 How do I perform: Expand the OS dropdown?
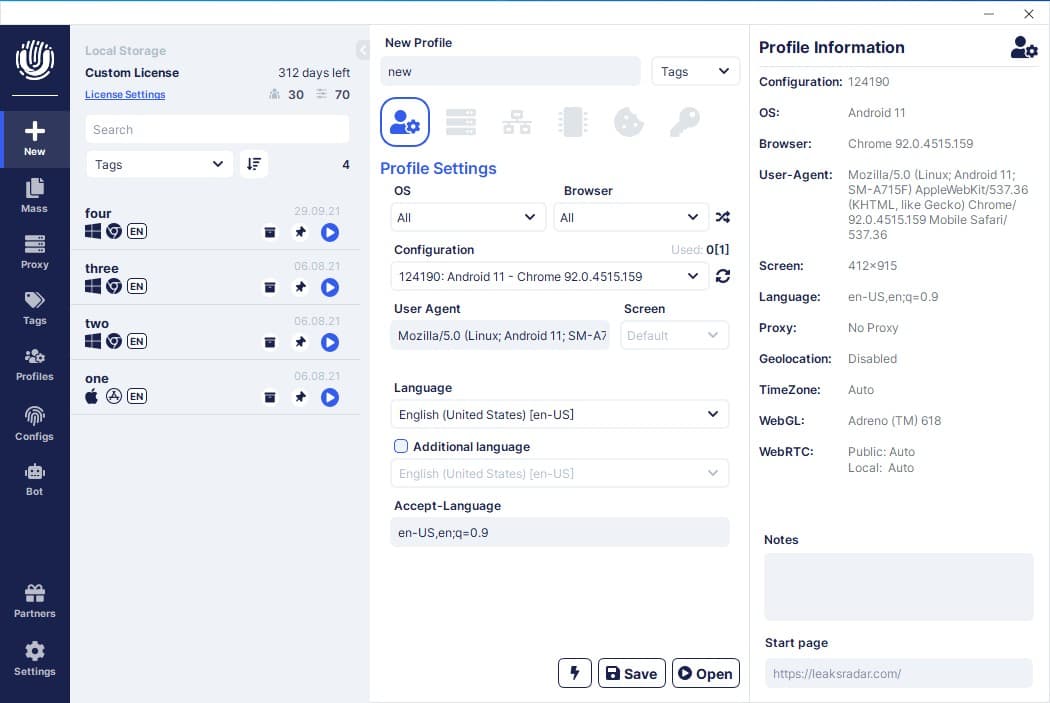tap(468, 217)
